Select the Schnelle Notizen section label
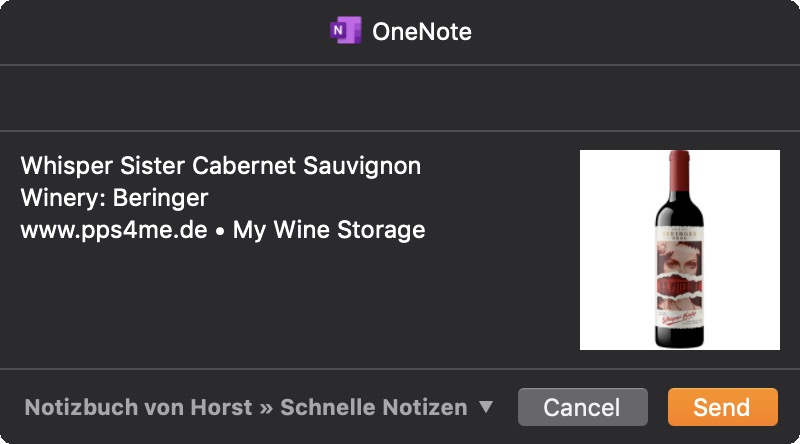The width and height of the screenshot is (800, 444). (x=374, y=407)
